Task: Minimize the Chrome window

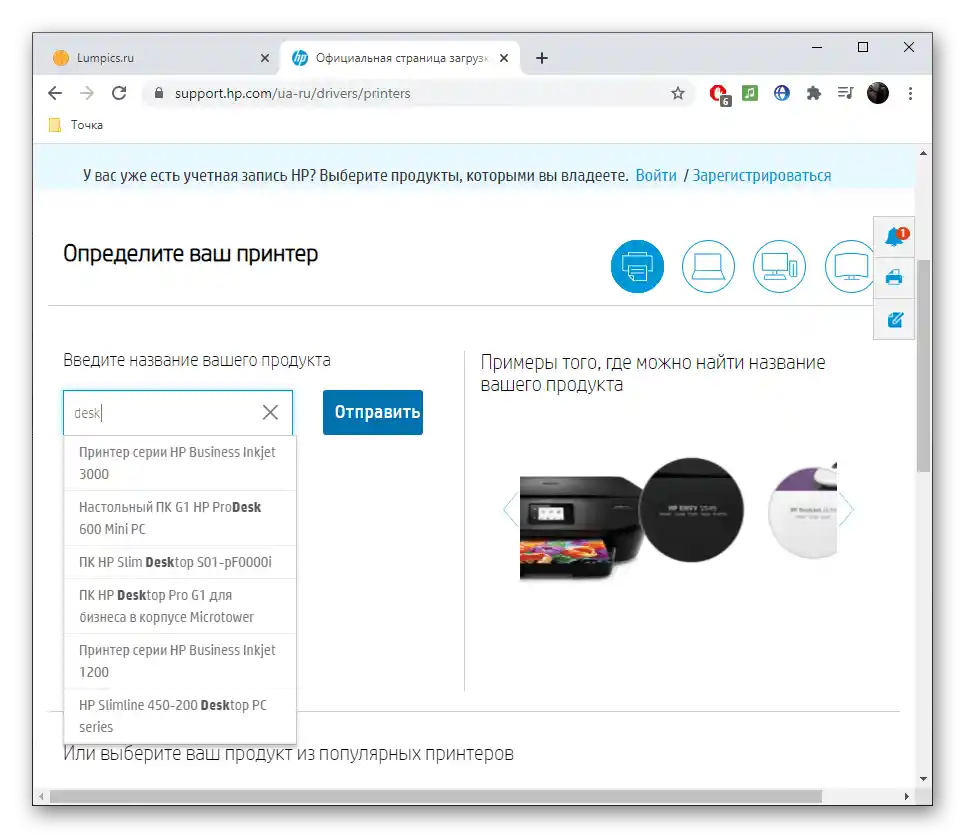Action: pyautogui.click(x=817, y=47)
